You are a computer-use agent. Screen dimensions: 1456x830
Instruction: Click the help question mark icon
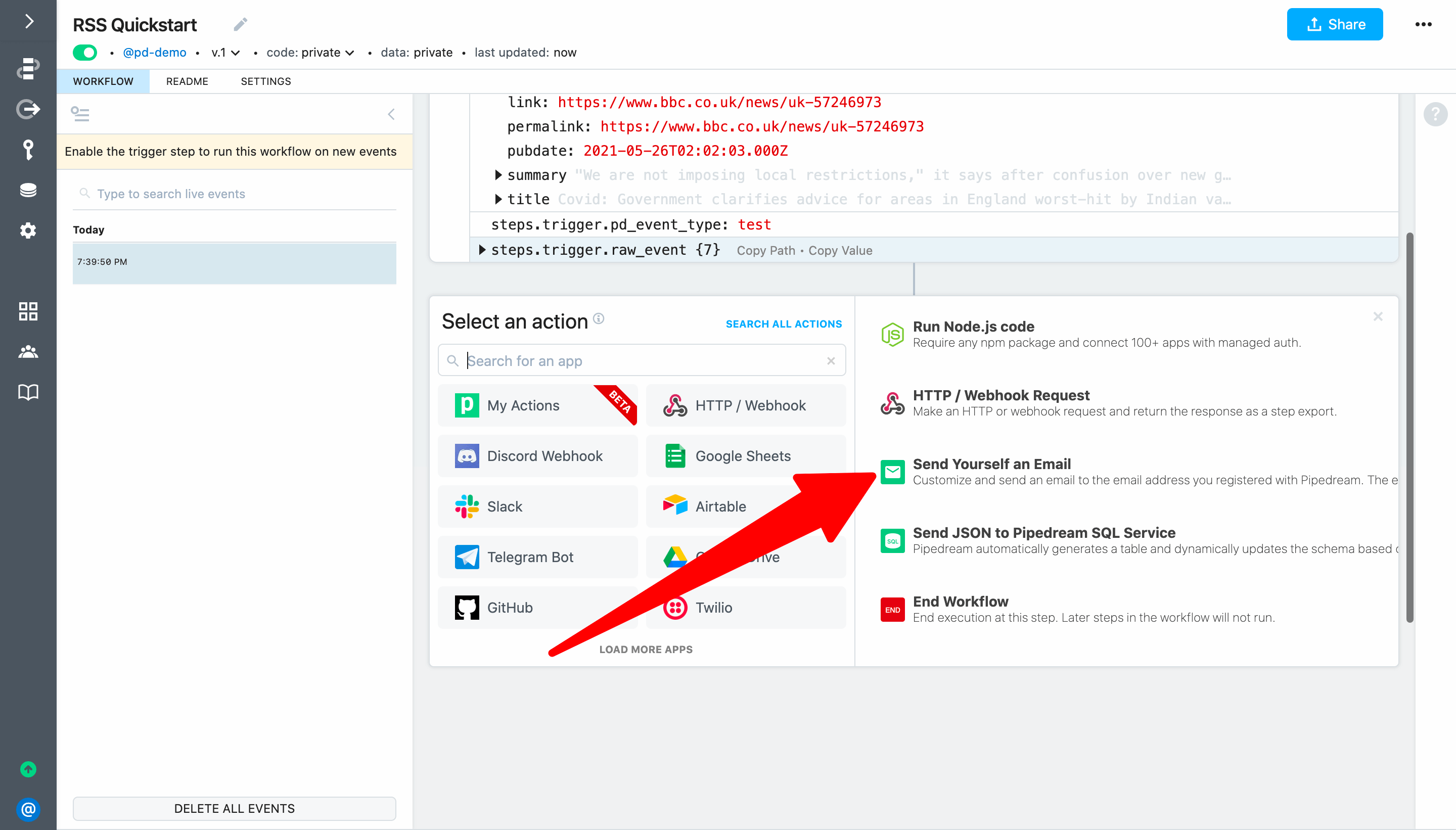coord(1435,114)
